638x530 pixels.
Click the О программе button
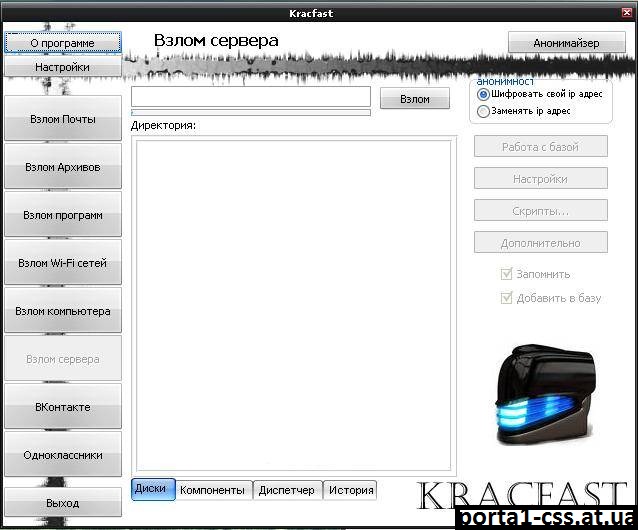(62, 43)
